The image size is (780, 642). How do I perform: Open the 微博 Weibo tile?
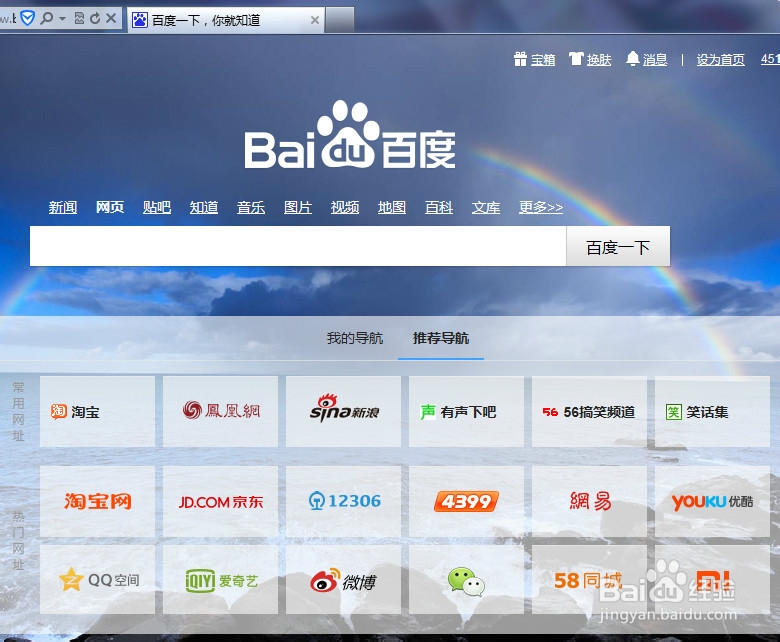343,580
